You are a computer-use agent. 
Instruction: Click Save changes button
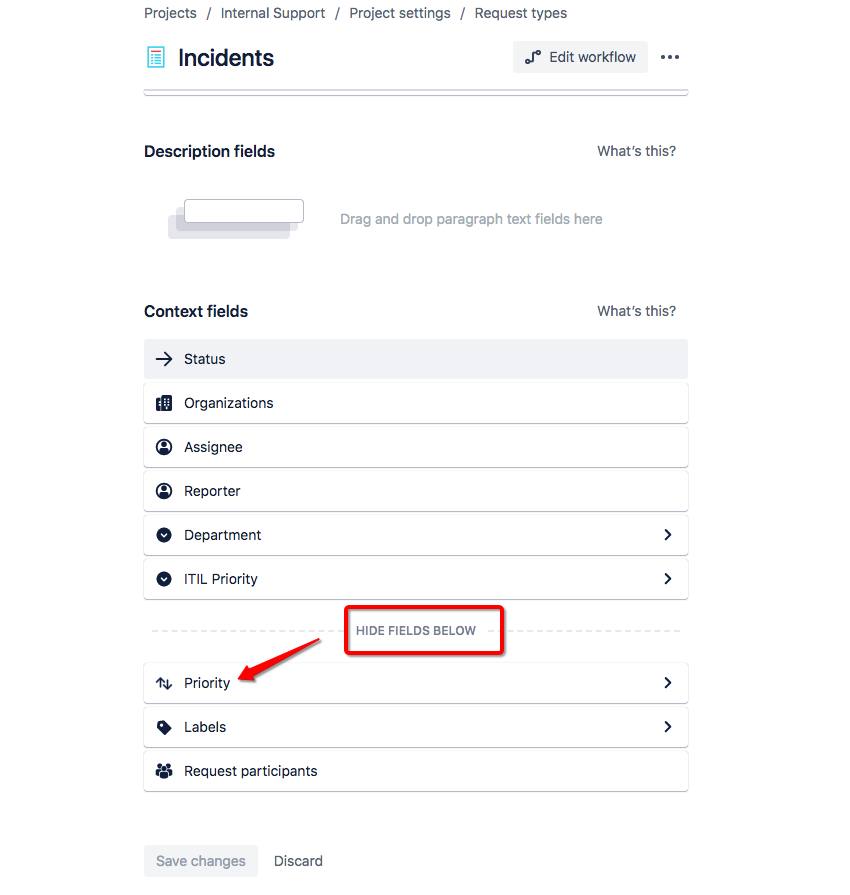201,861
